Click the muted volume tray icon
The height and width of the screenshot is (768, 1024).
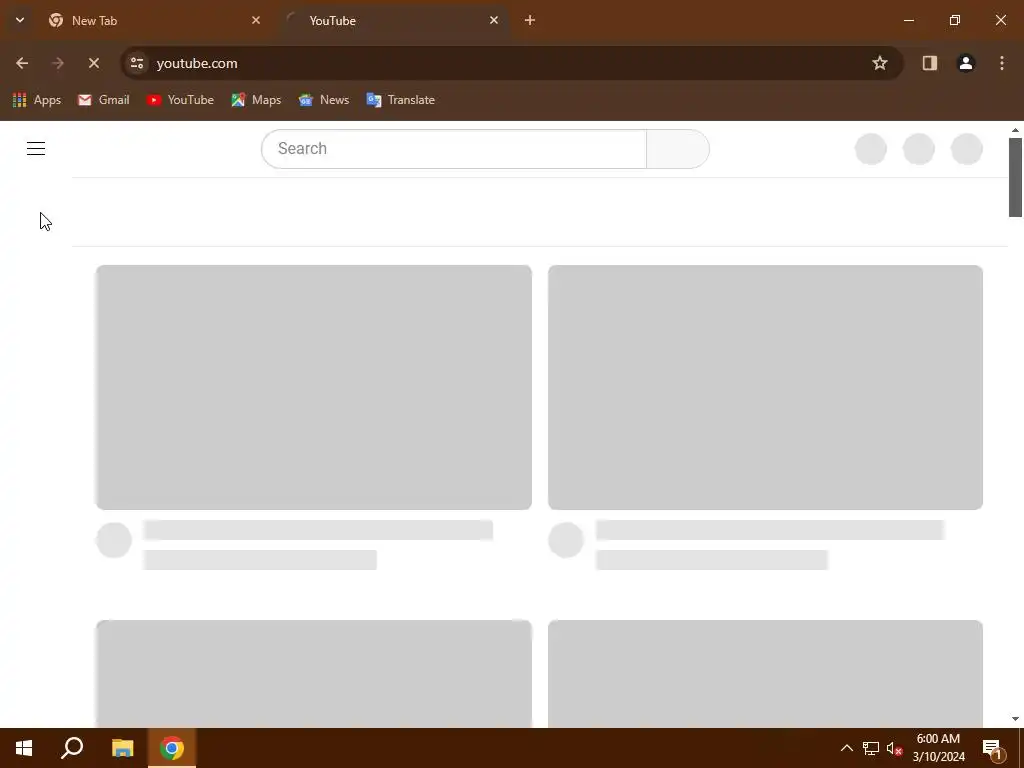pos(894,748)
